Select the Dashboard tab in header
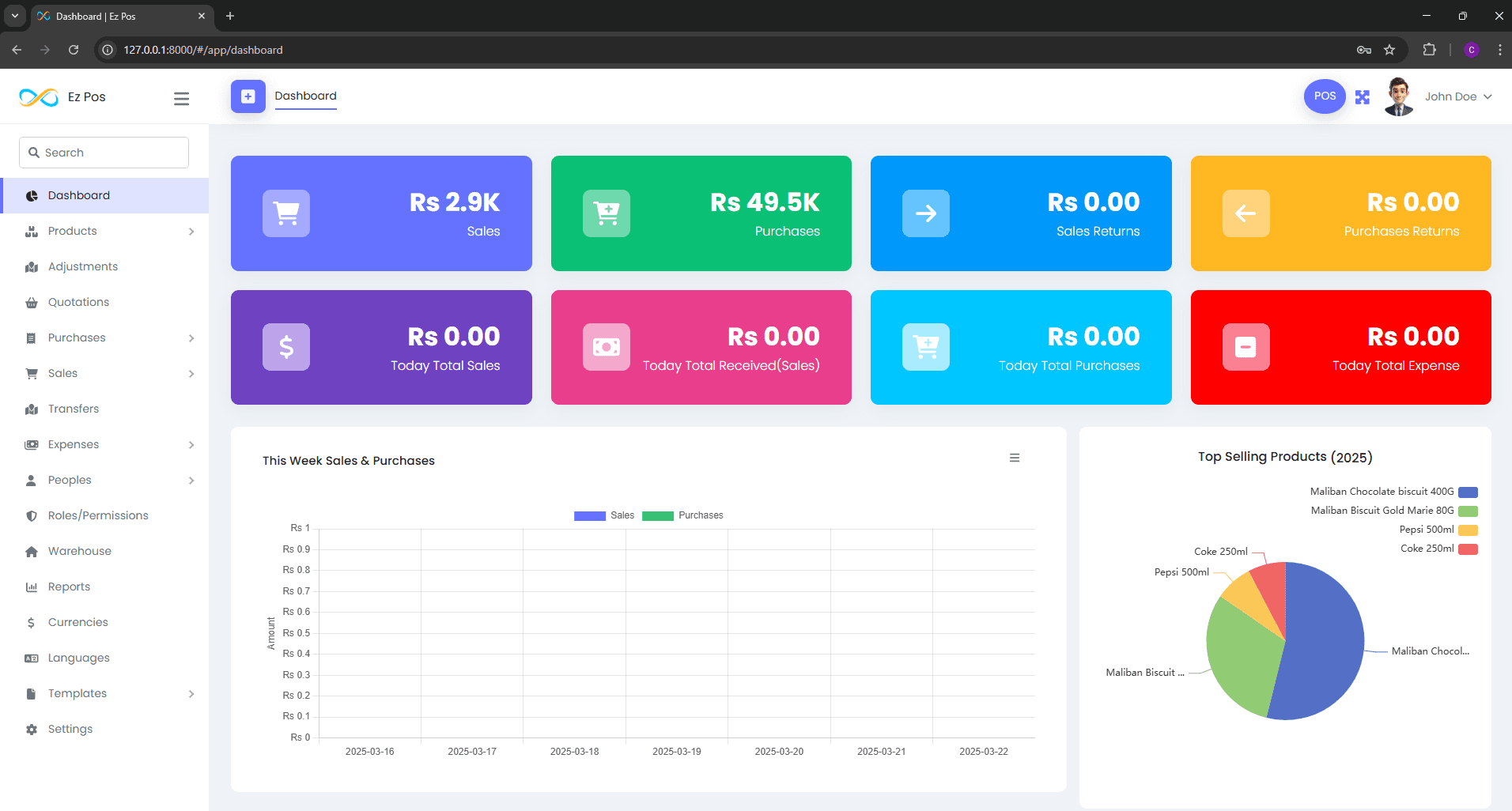This screenshot has width=1512, height=811. click(x=305, y=96)
